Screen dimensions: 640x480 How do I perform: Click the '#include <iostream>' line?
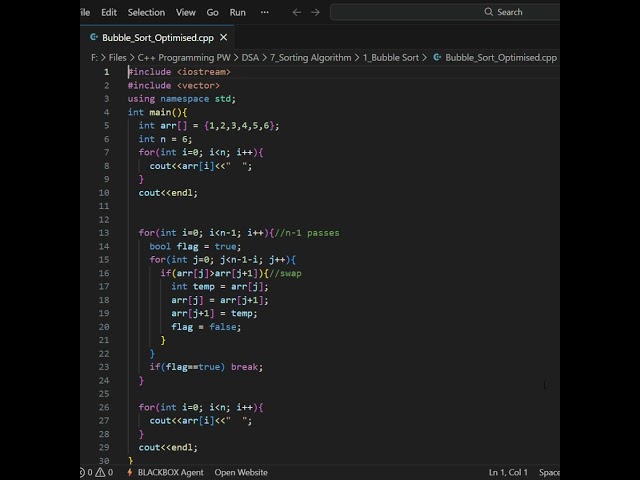(x=179, y=72)
